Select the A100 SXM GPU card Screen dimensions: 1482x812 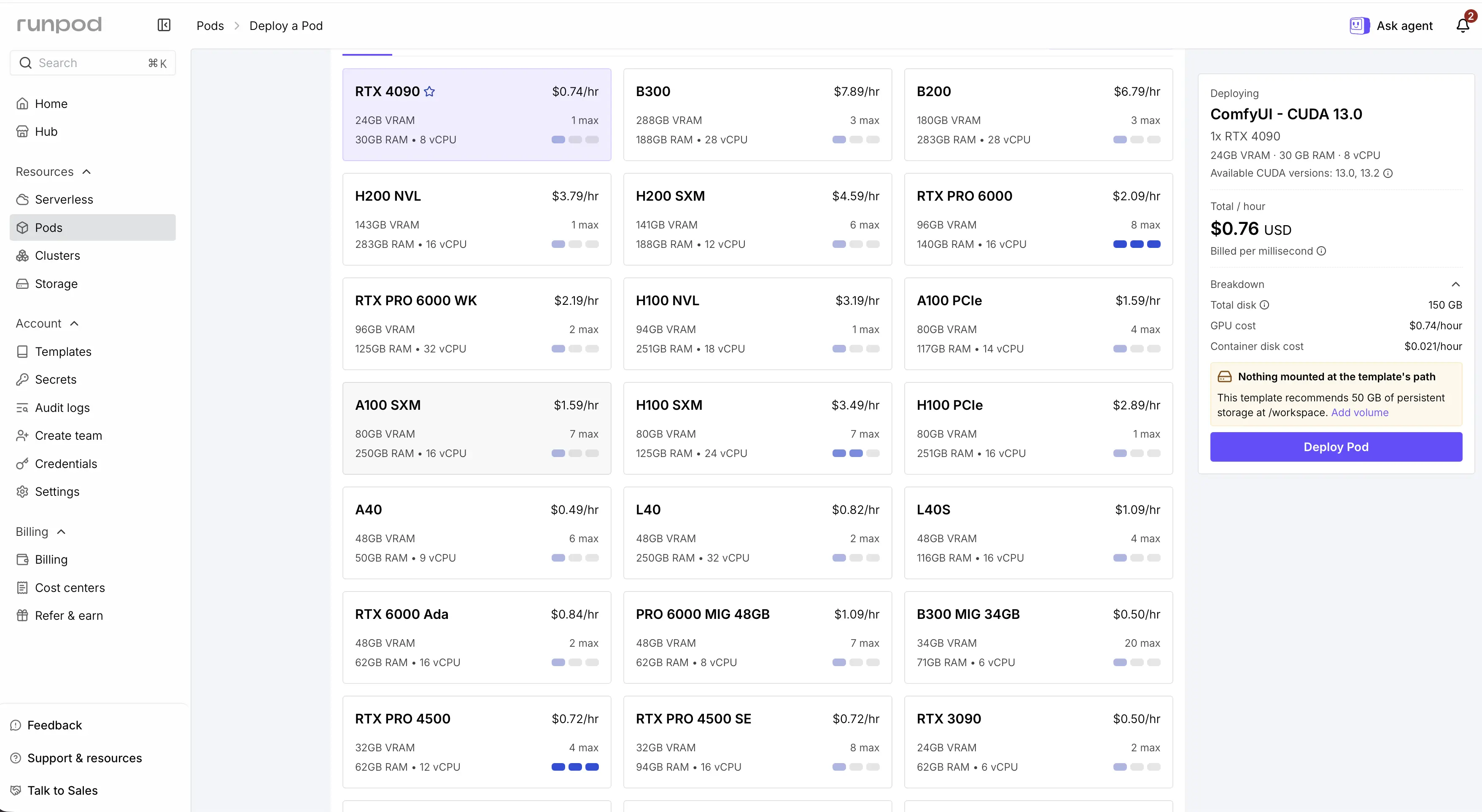point(477,428)
